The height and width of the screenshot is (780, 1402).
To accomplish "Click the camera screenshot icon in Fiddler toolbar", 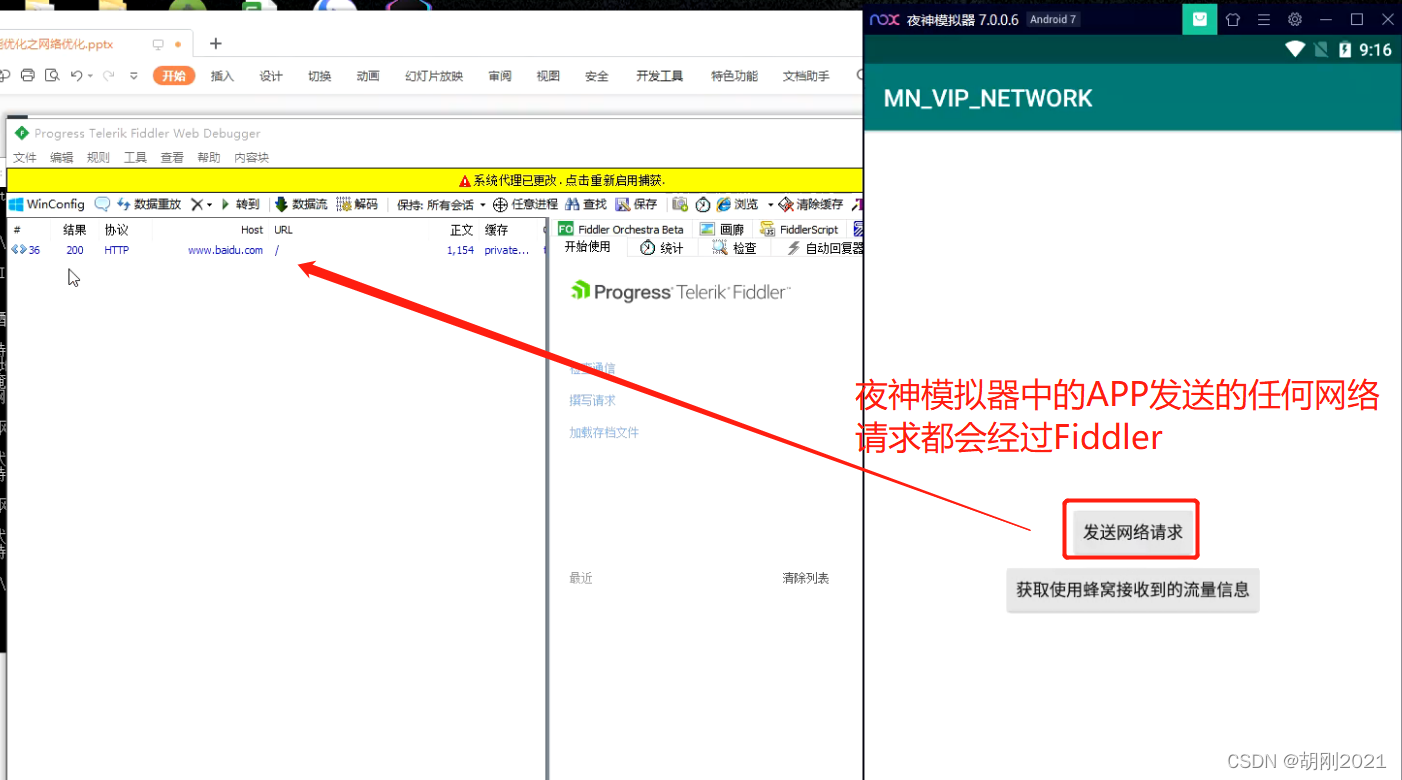I will (680, 204).
